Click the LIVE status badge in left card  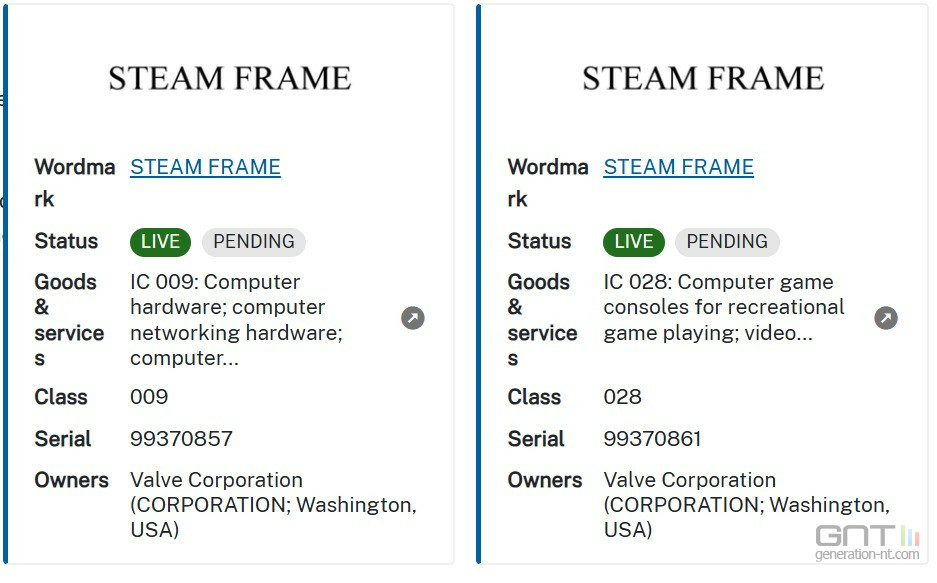point(160,242)
